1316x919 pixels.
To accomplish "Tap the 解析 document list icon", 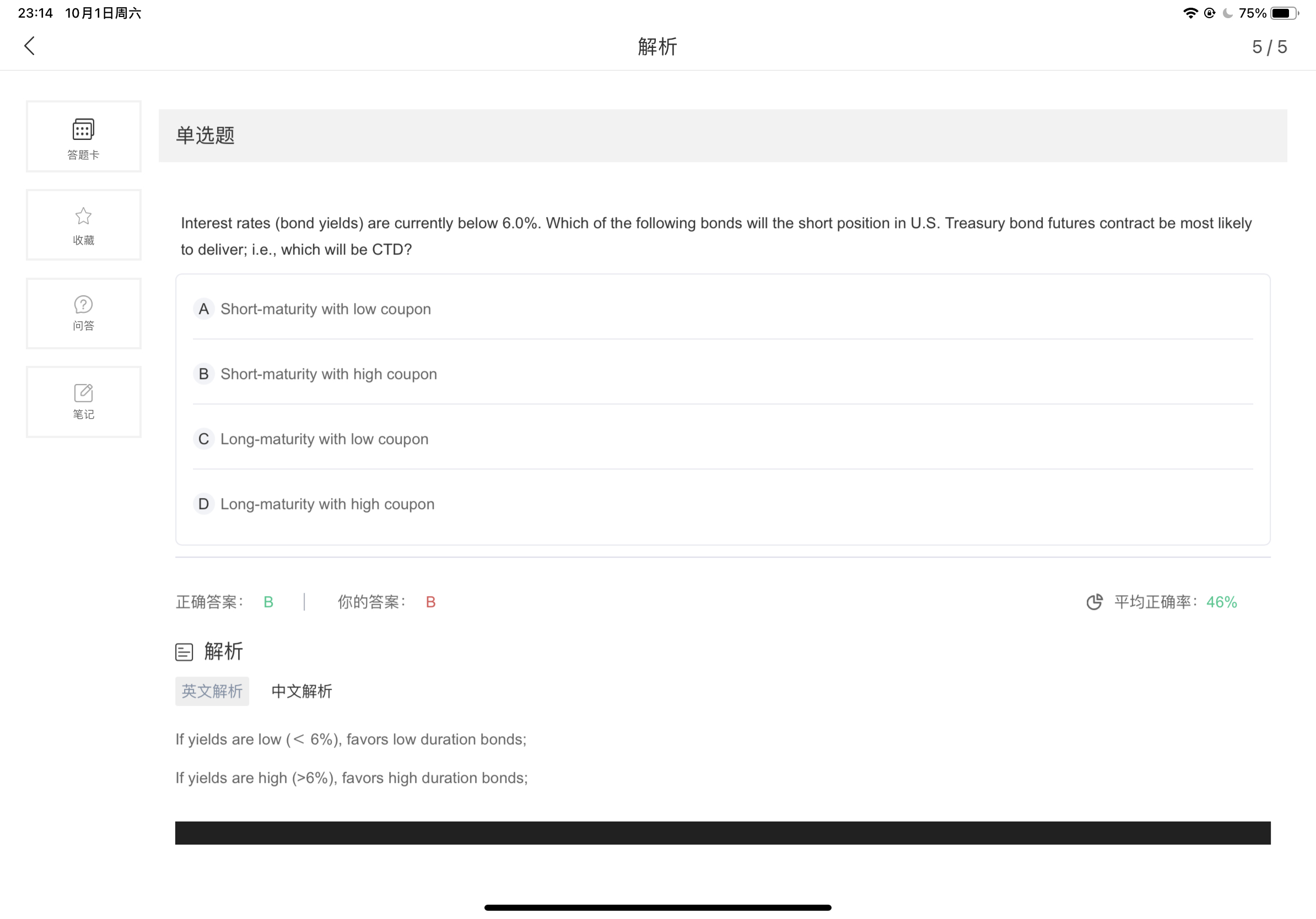I will pyautogui.click(x=184, y=652).
